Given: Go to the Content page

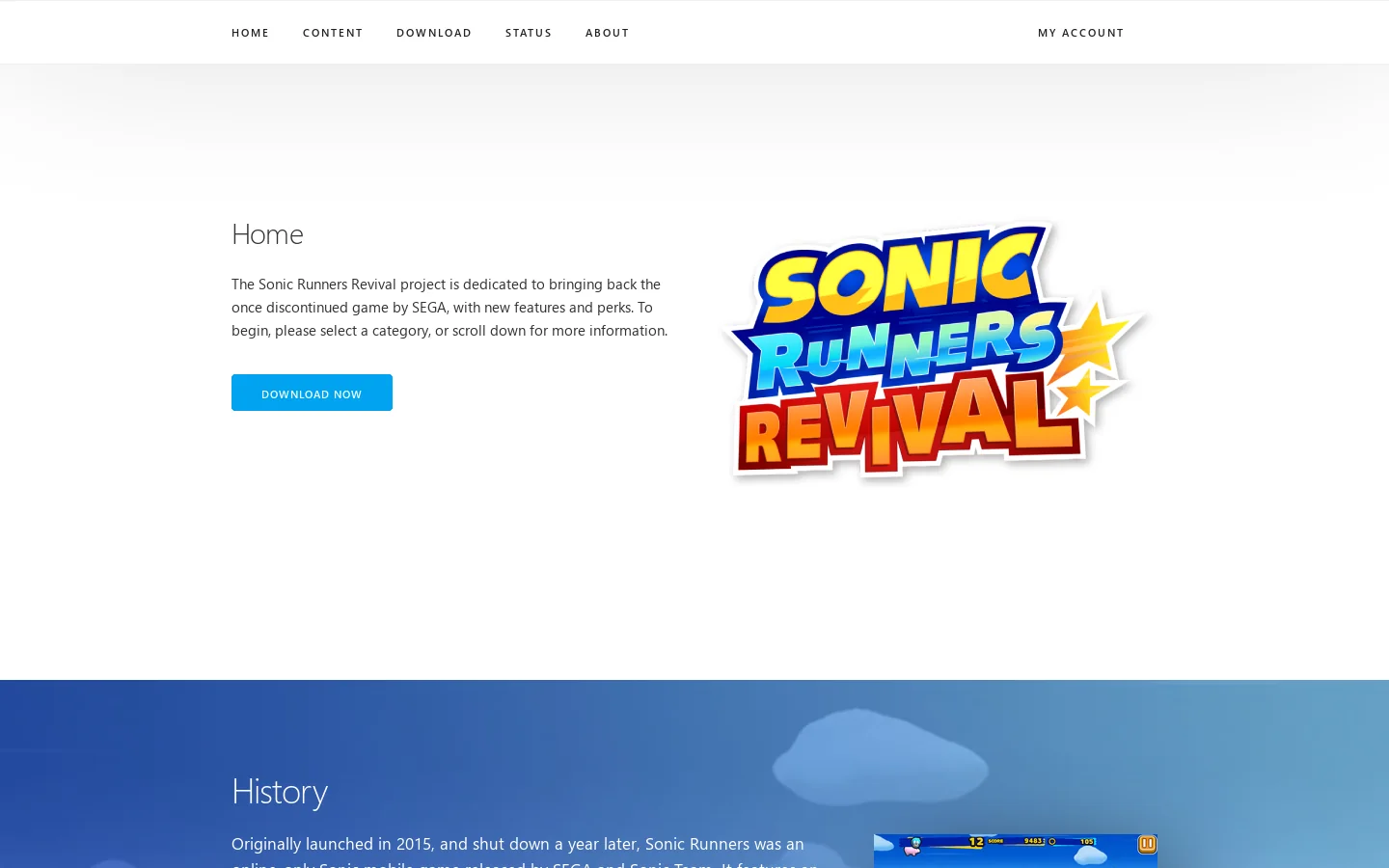Looking at the screenshot, I should click(333, 33).
